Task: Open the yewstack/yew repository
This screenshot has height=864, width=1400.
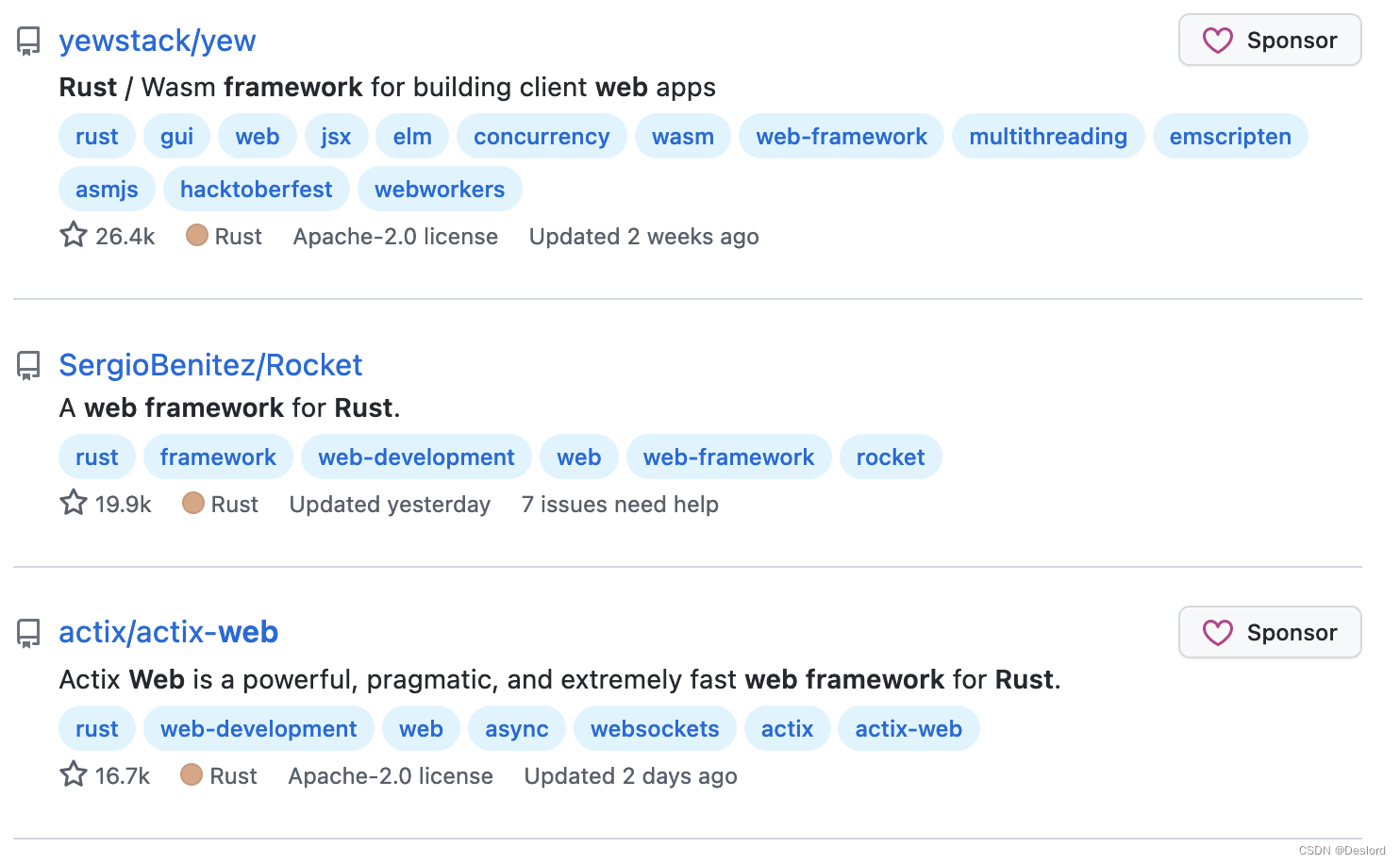Action: coord(158,41)
